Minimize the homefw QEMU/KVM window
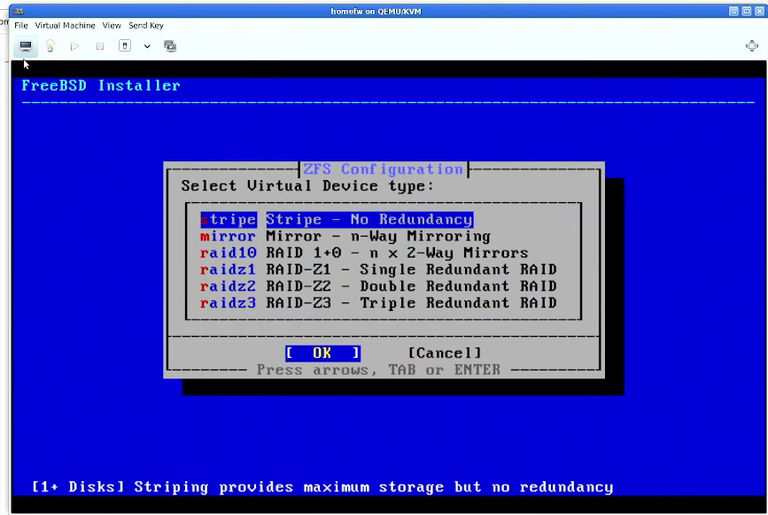 (x=733, y=11)
